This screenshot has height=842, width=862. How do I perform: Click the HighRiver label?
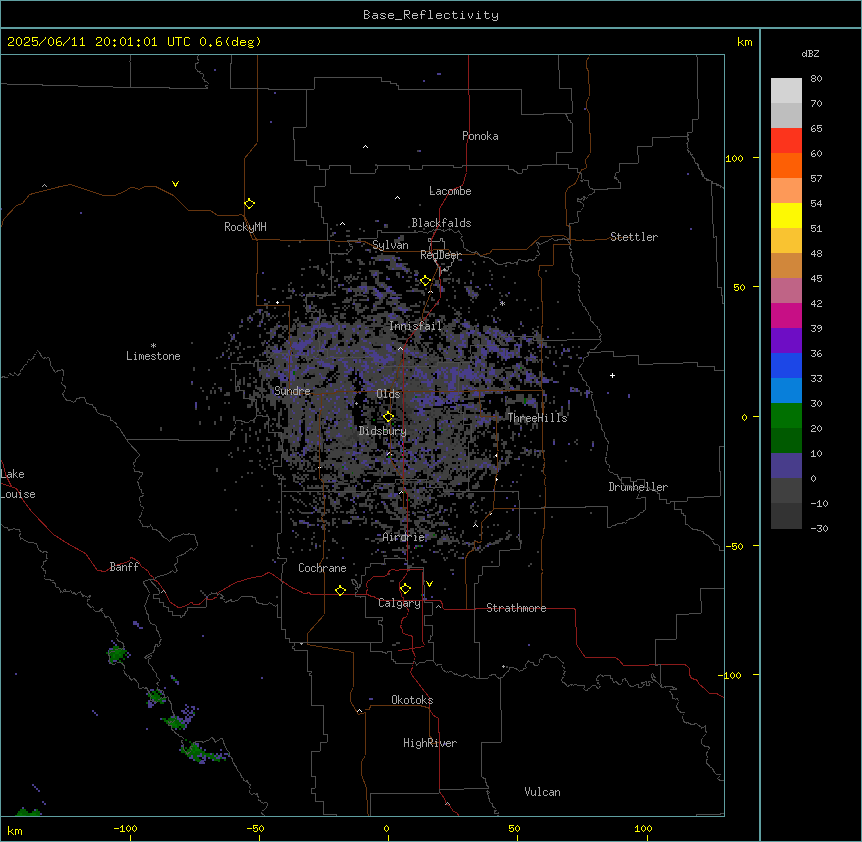pos(430,743)
